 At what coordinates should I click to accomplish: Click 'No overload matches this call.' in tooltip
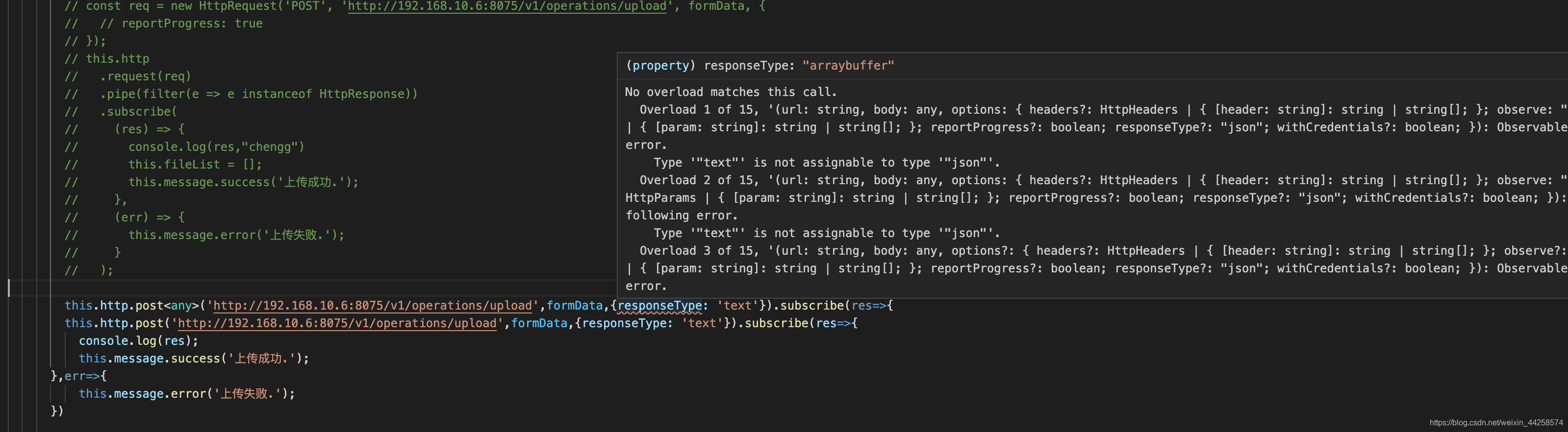pyautogui.click(x=731, y=92)
